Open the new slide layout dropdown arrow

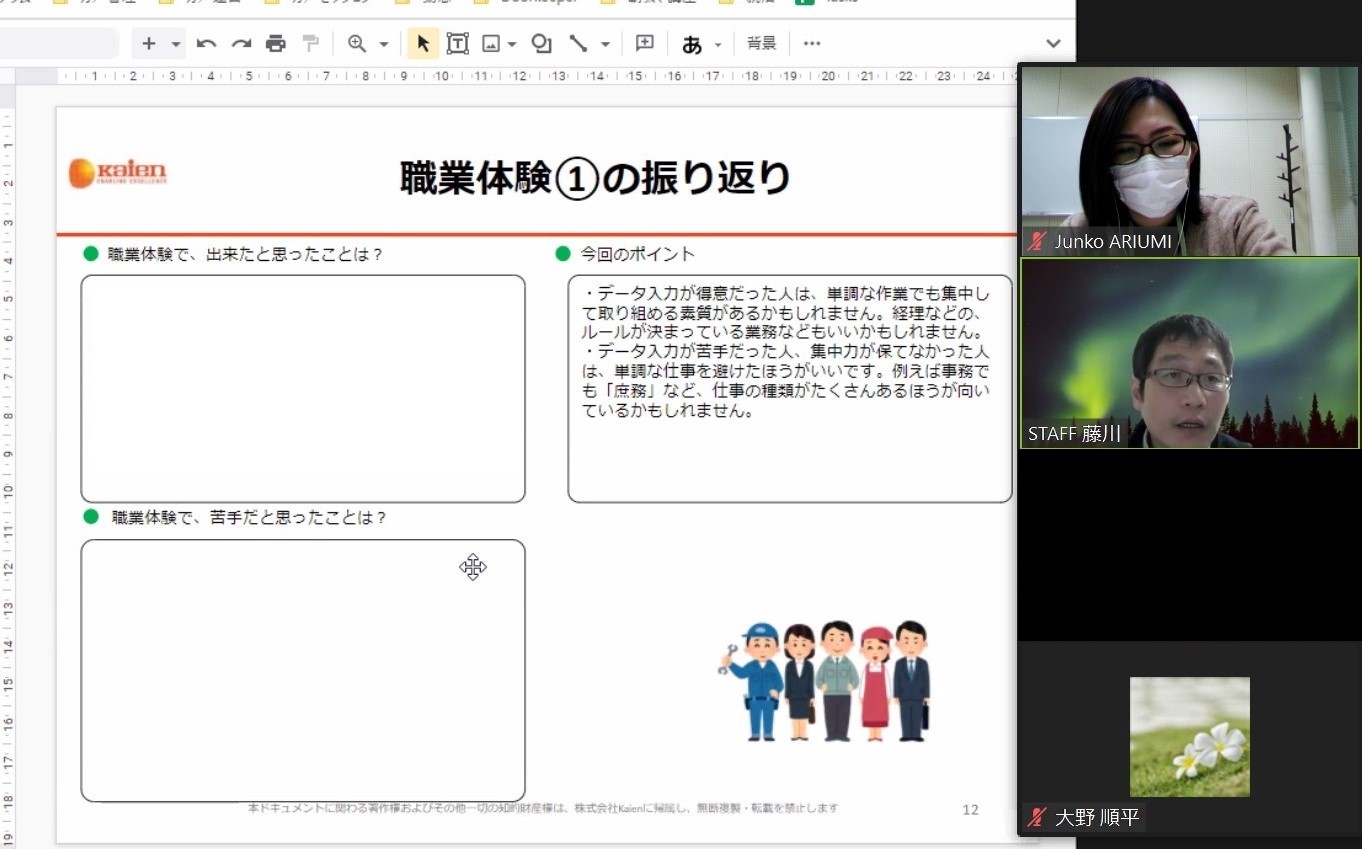176,44
